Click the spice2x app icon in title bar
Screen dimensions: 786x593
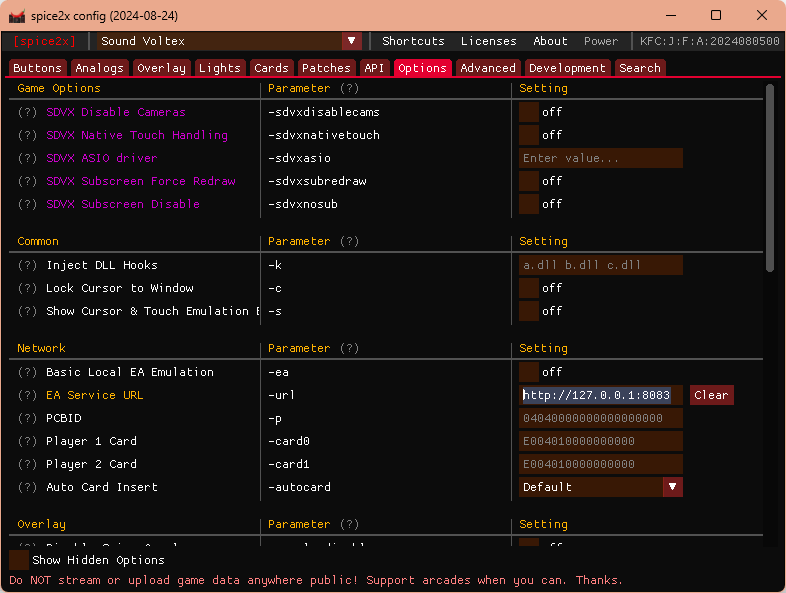[17, 15]
